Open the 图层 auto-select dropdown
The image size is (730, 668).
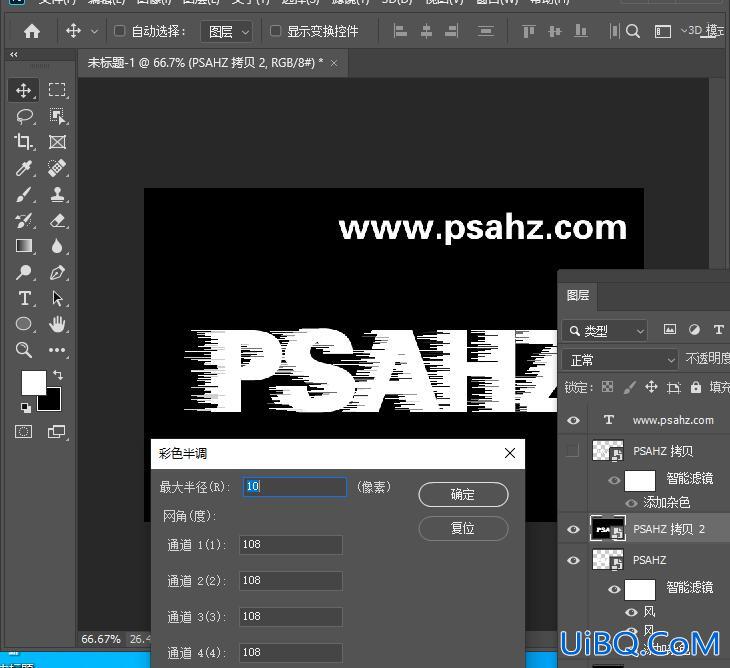pyautogui.click(x=227, y=32)
